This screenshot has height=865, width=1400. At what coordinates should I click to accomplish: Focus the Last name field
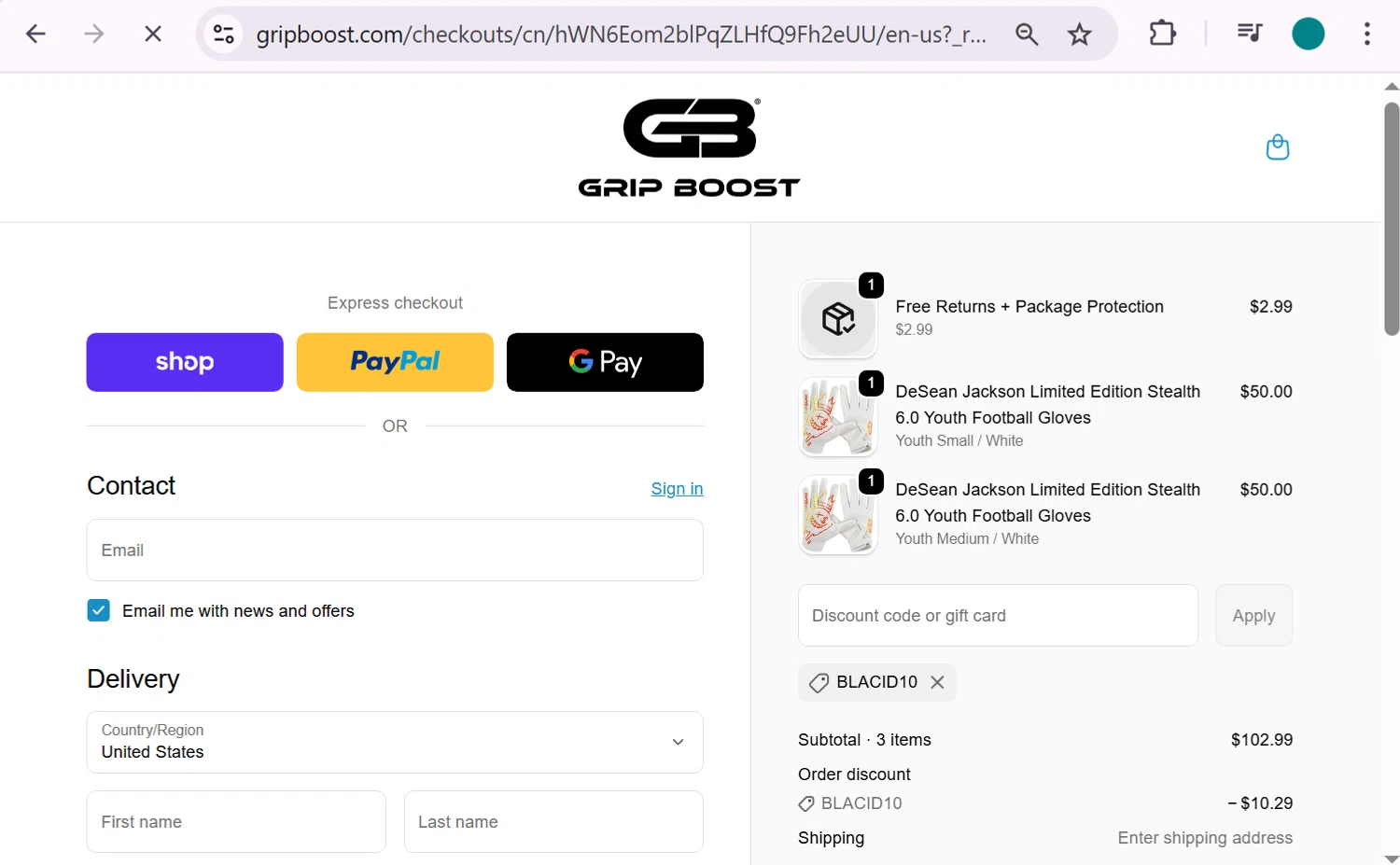point(553,822)
